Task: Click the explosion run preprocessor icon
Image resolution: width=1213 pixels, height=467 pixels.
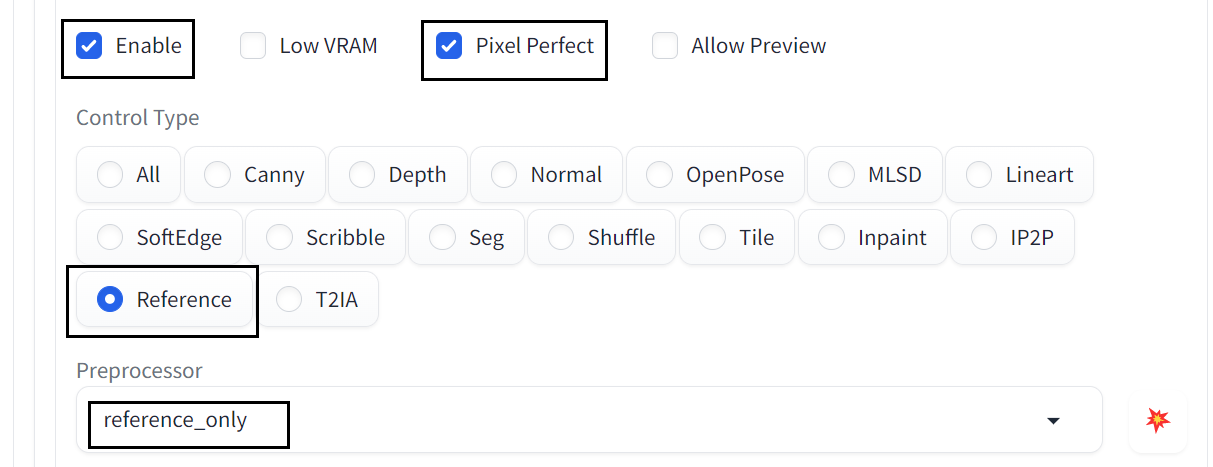Action: click(x=1157, y=420)
